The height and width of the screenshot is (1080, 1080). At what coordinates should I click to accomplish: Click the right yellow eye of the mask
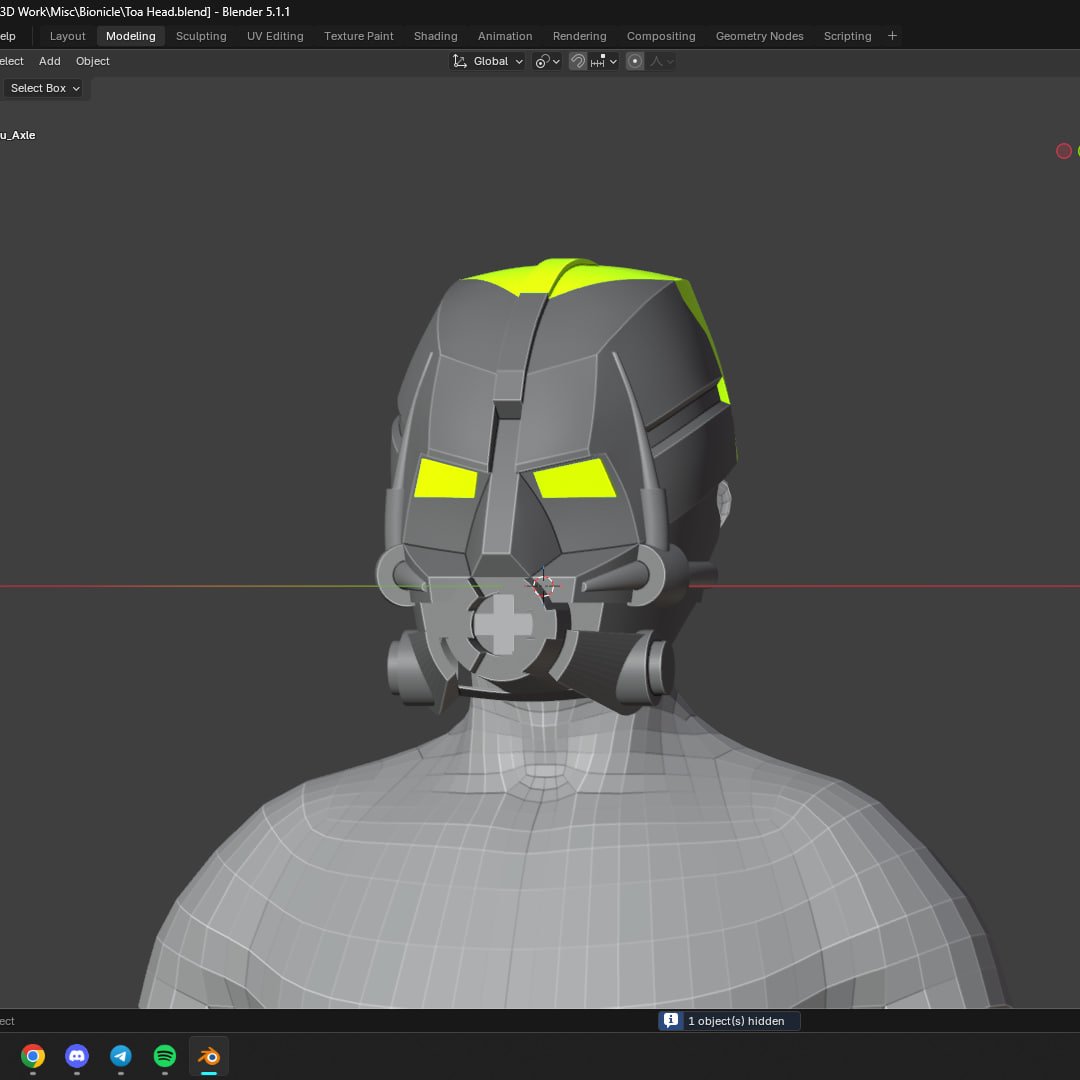[574, 479]
